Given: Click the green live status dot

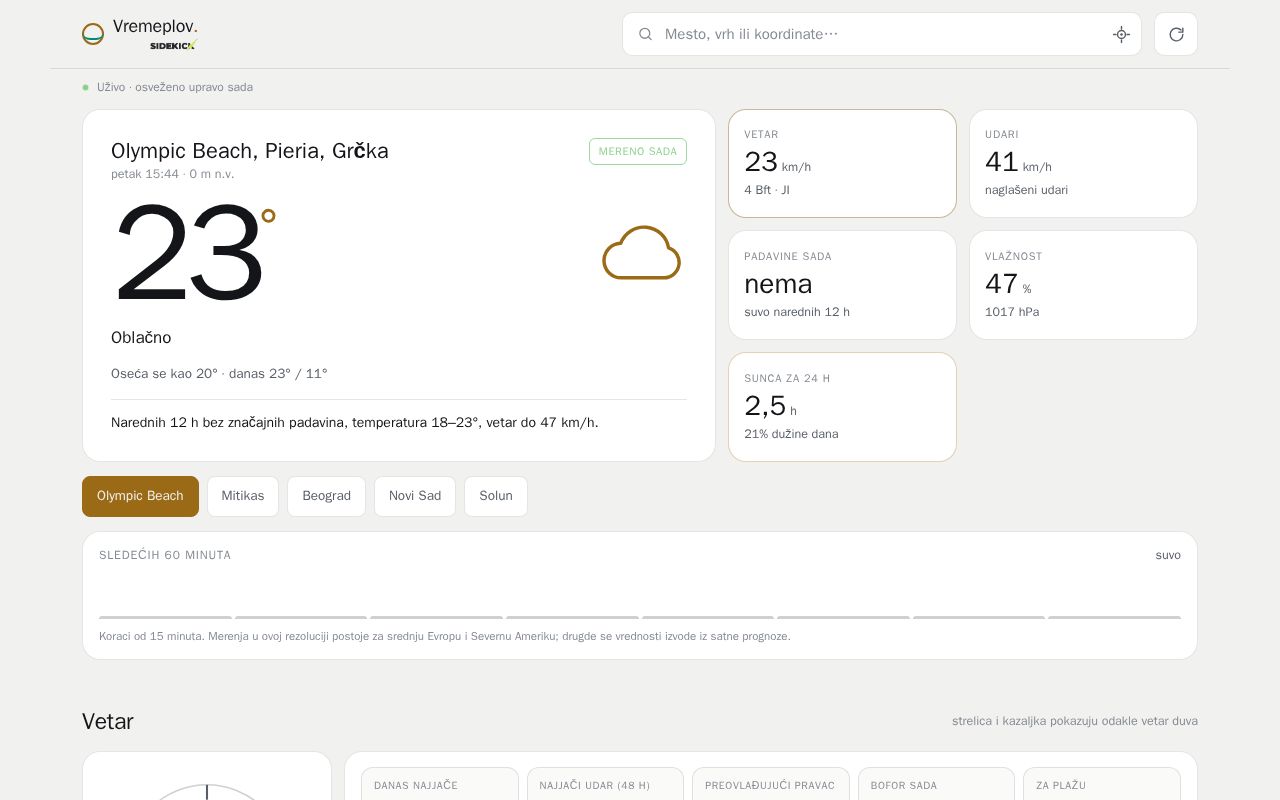Looking at the screenshot, I should point(86,87).
